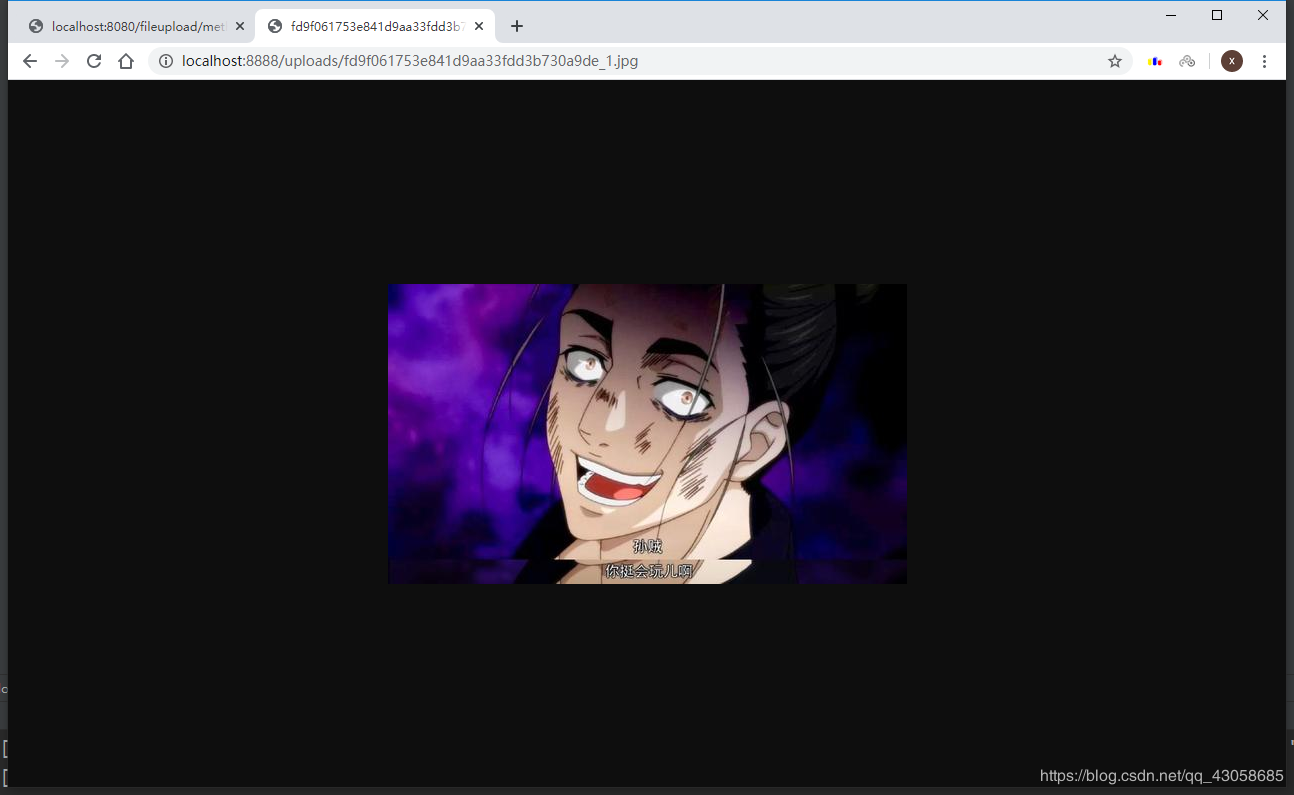This screenshot has height=795, width=1294.
Task: Open a new tab
Action: pos(517,26)
